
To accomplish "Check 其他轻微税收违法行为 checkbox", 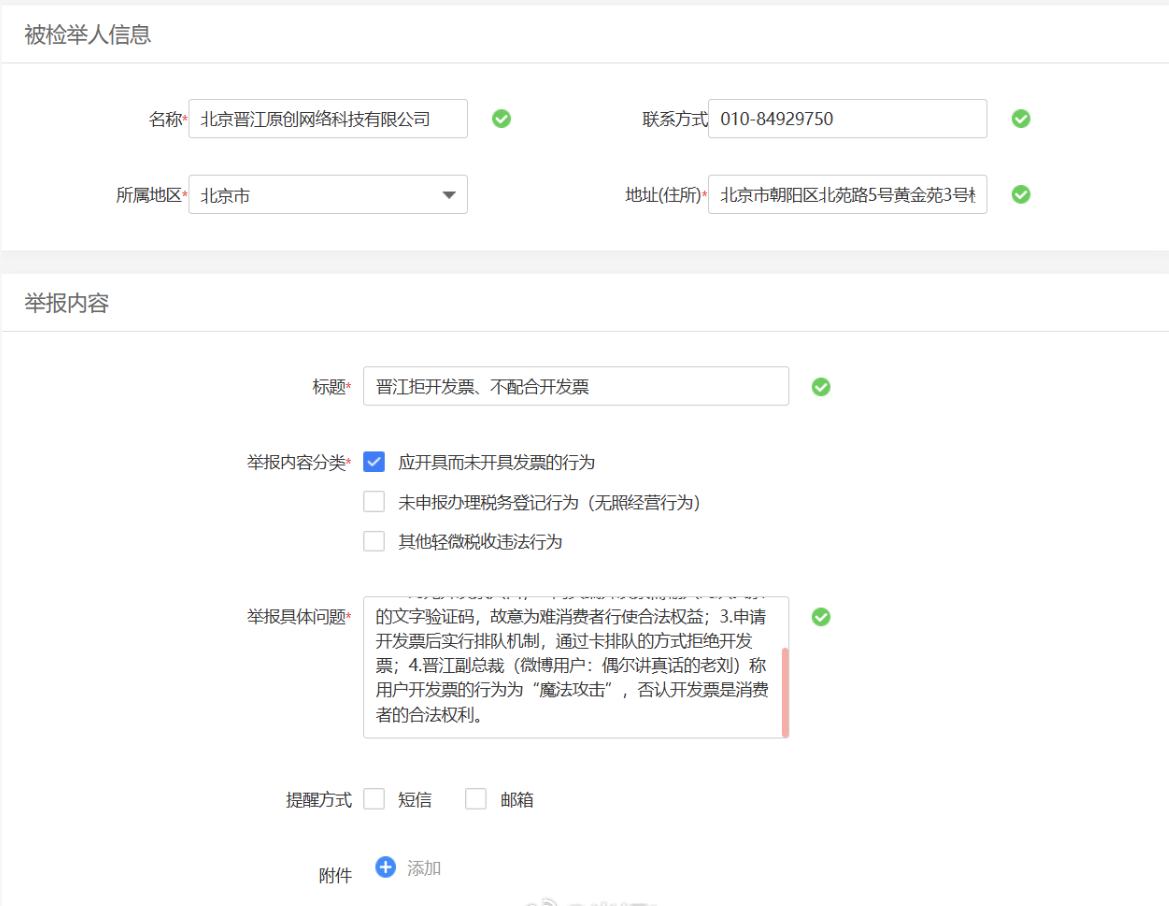I will [x=374, y=542].
